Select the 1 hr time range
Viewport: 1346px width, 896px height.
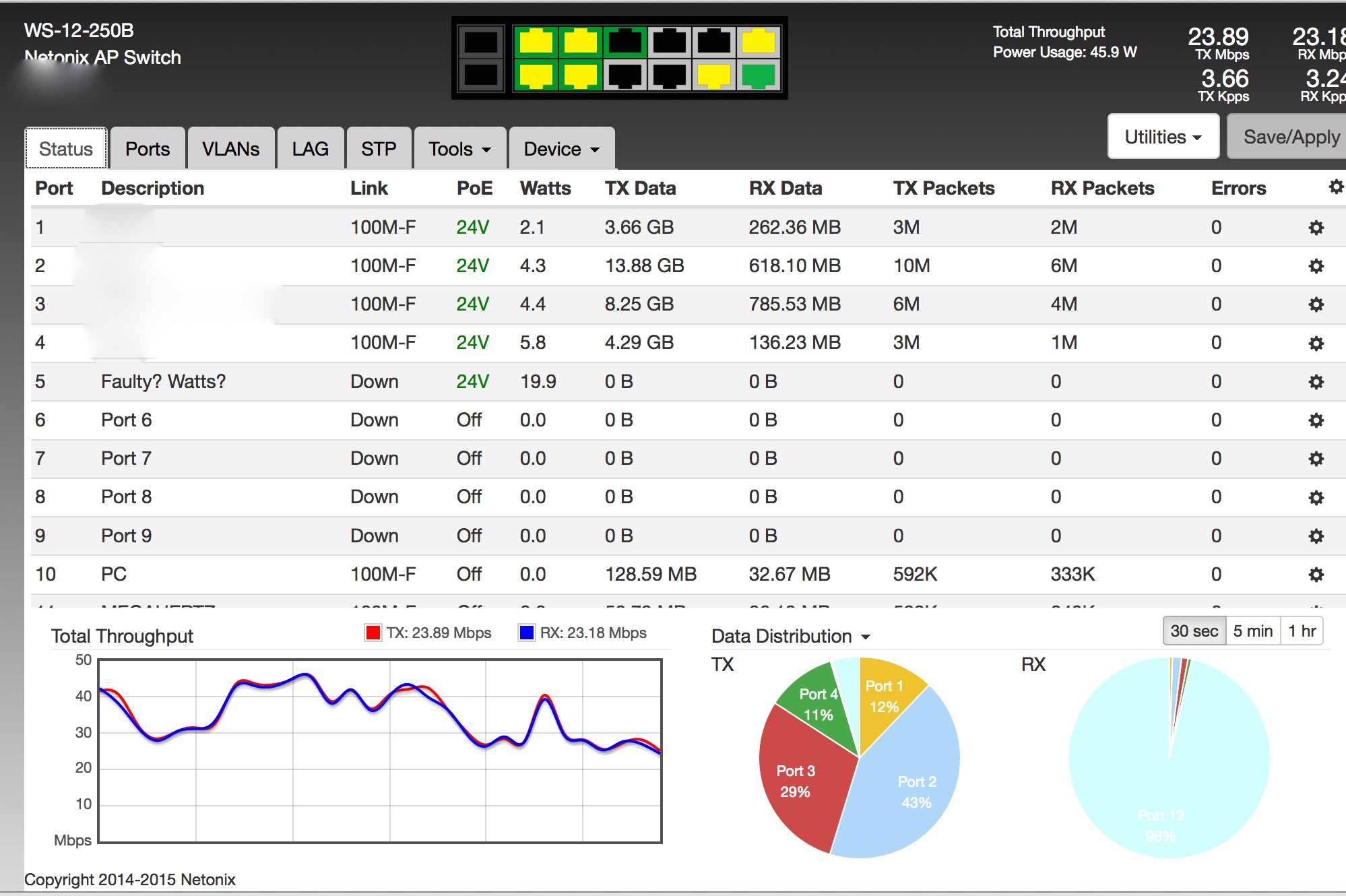1302,631
